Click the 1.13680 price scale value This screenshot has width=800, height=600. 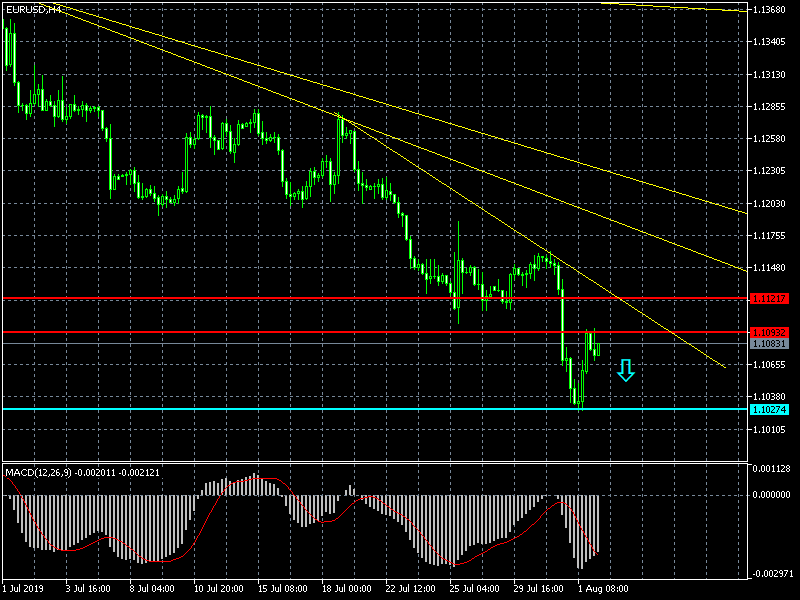[769, 10]
